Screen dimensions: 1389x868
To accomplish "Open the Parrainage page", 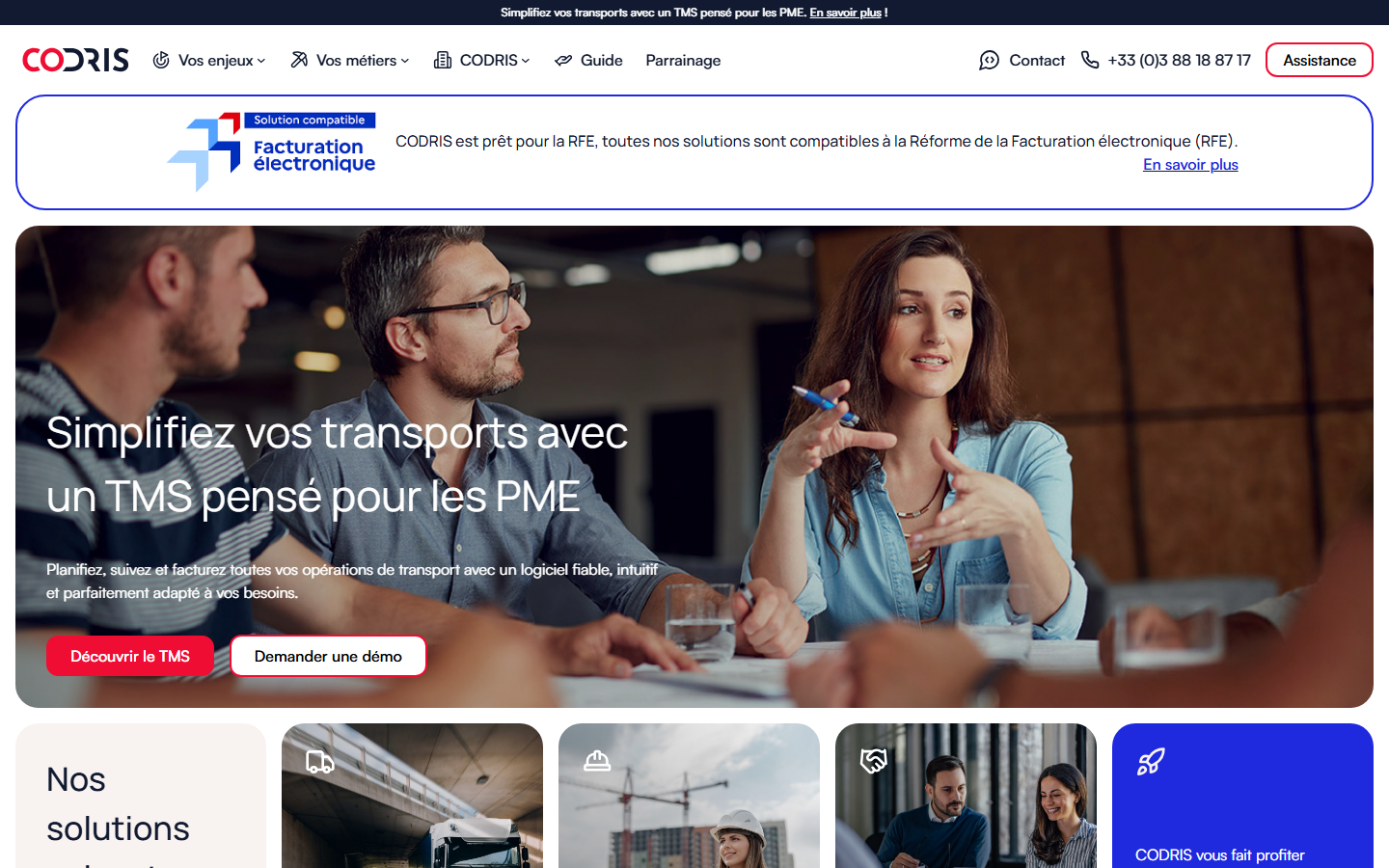I will [683, 60].
